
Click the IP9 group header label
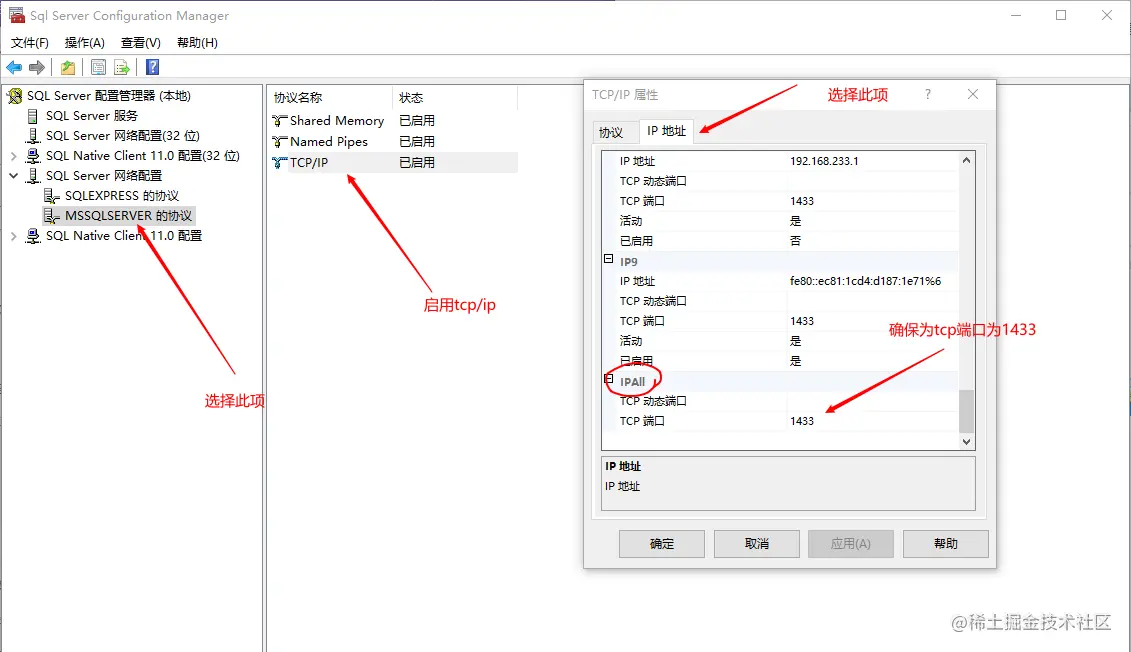pyautogui.click(x=628, y=262)
